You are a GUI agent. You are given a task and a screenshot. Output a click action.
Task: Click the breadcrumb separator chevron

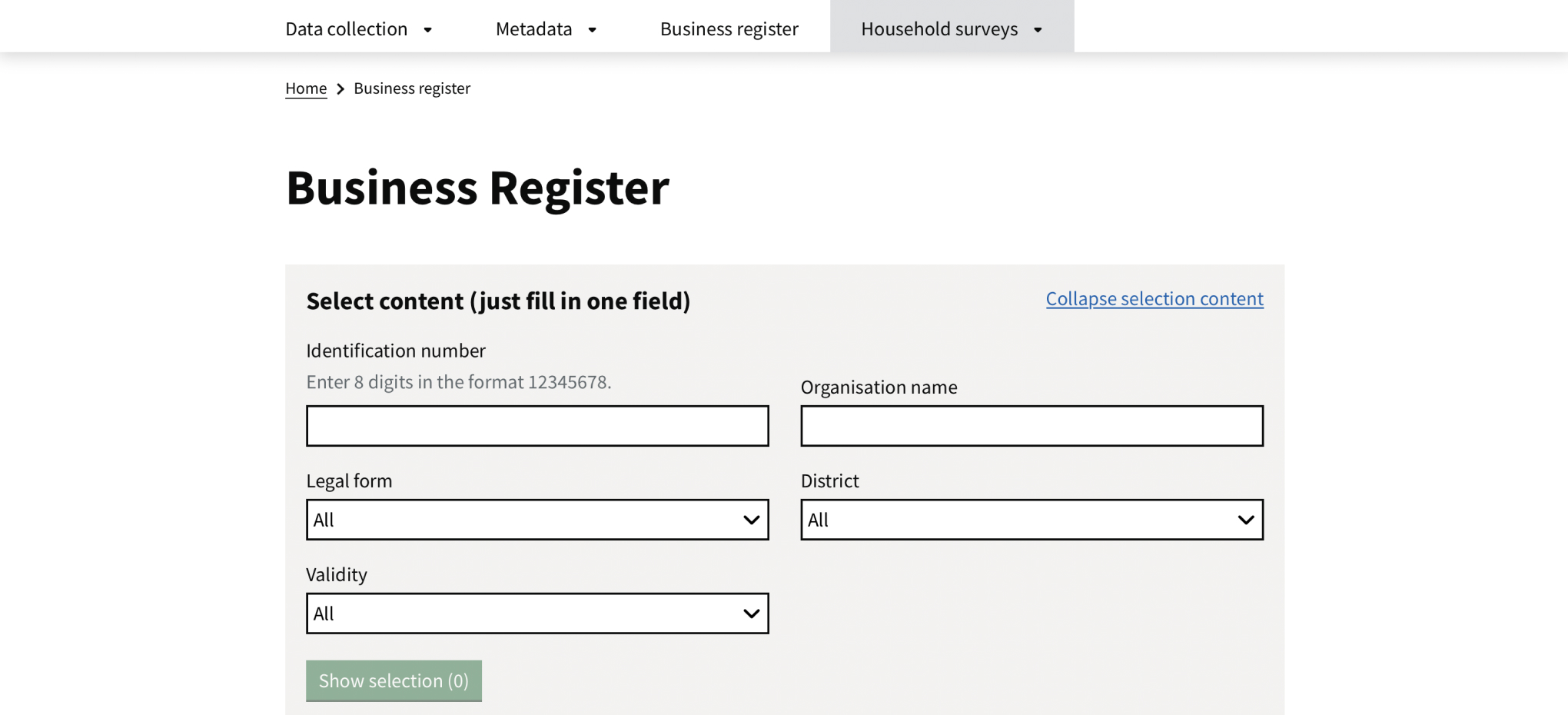pyautogui.click(x=341, y=89)
